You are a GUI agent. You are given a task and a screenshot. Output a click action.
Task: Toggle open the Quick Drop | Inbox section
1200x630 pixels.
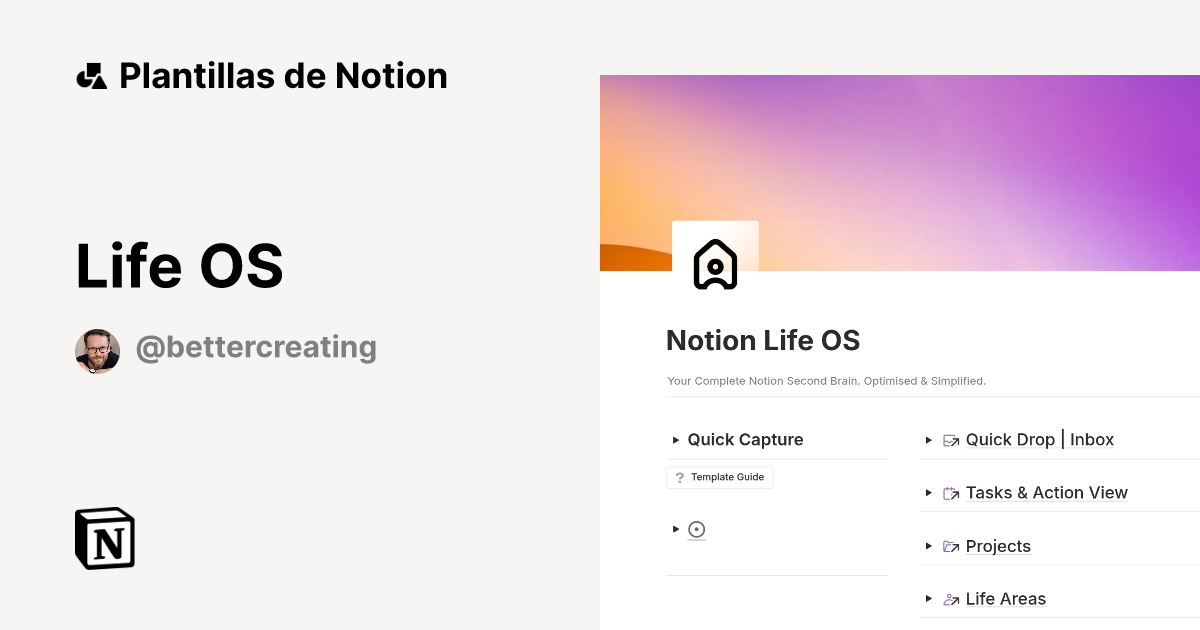pyautogui.click(x=930, y=440)
